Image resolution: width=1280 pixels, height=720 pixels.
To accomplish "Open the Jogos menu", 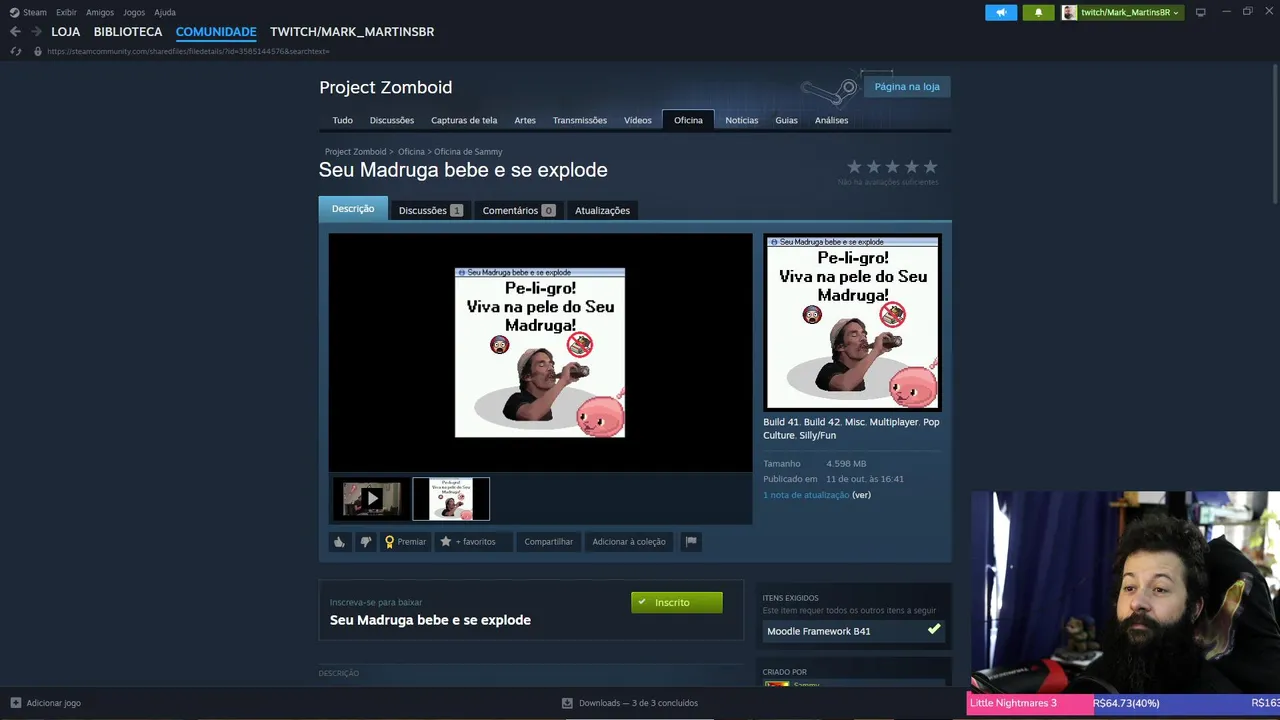I will (x=134, y=12).
